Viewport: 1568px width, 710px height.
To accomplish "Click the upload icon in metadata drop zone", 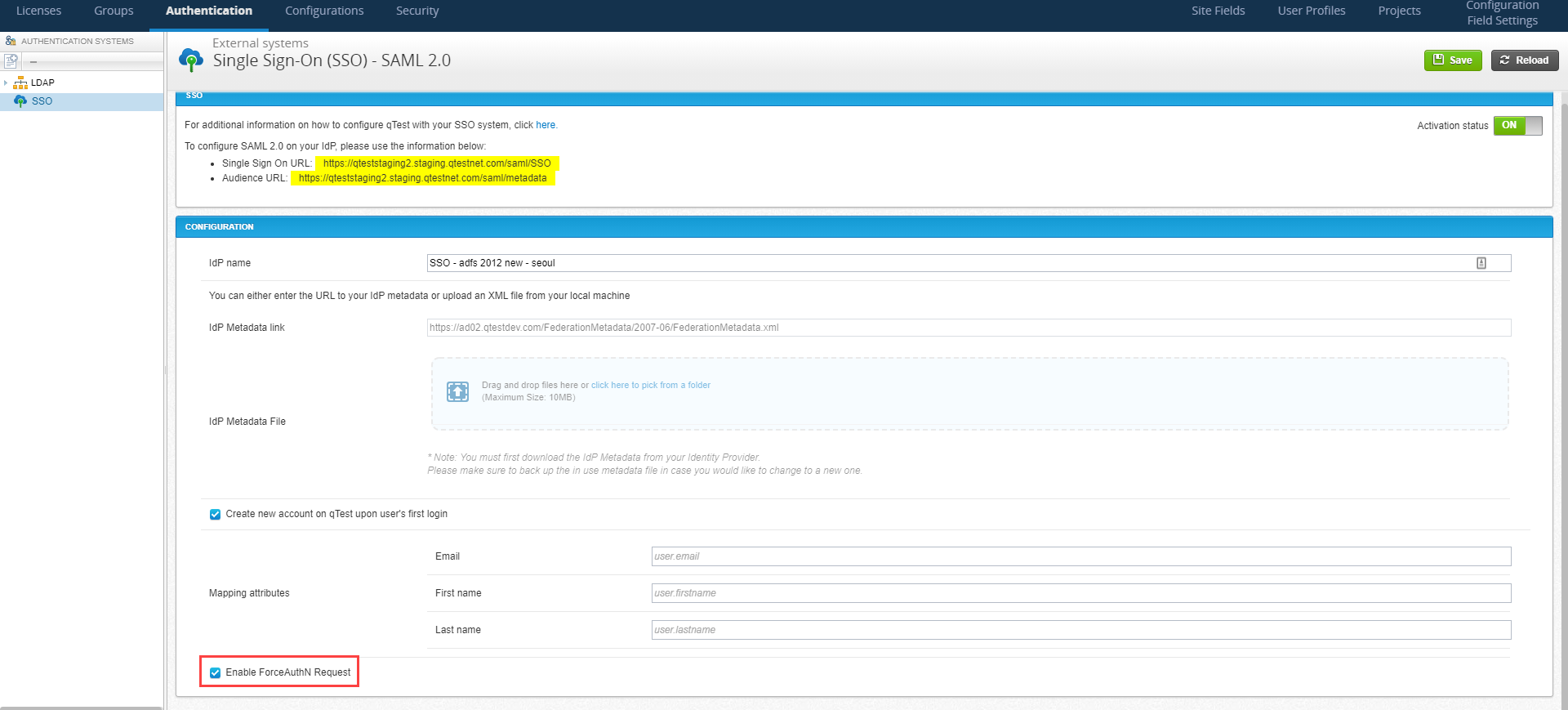I will 457,391.
